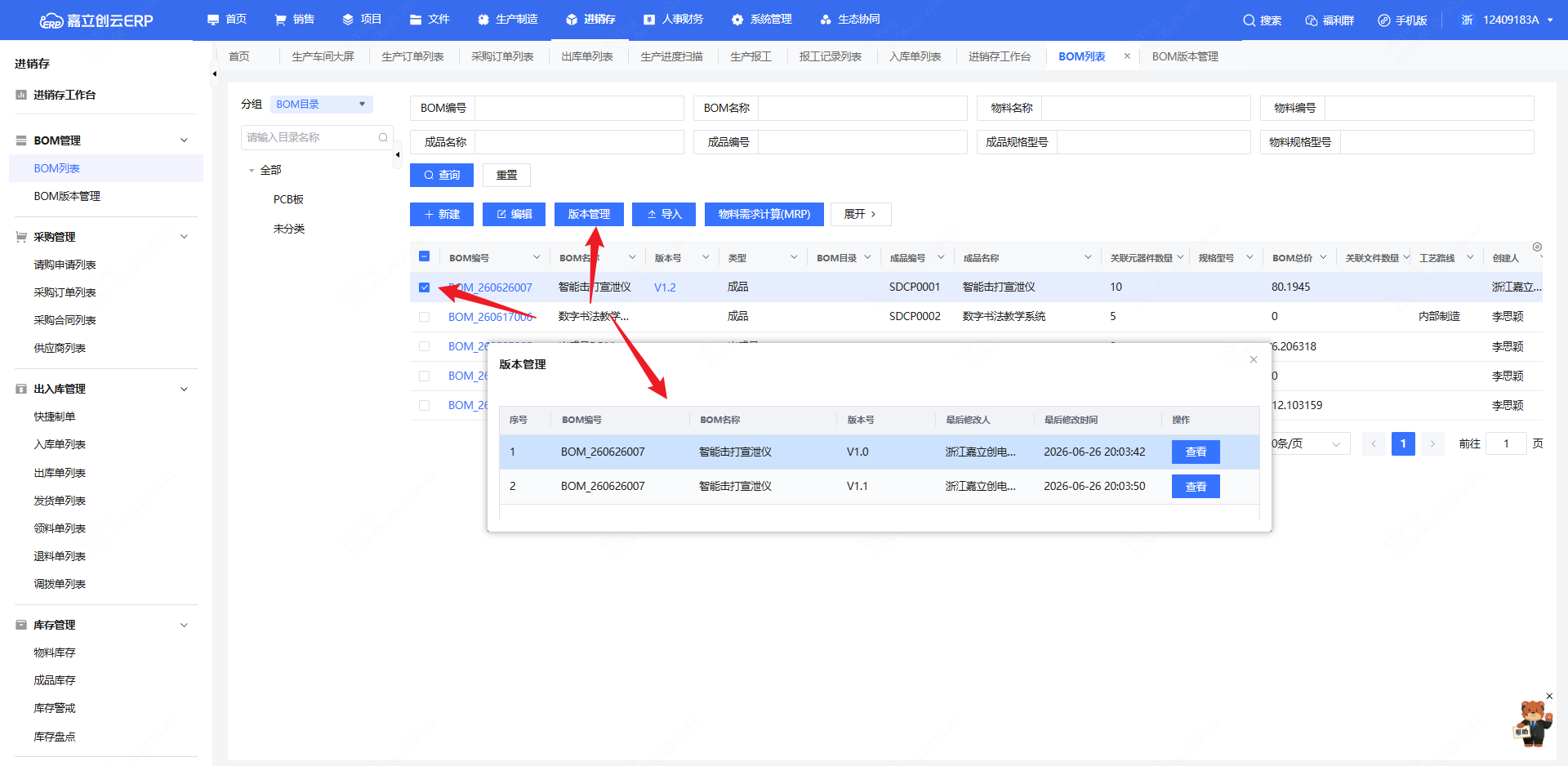
Task: Collapse the 全部 tree node
Action: pos(252,171)
